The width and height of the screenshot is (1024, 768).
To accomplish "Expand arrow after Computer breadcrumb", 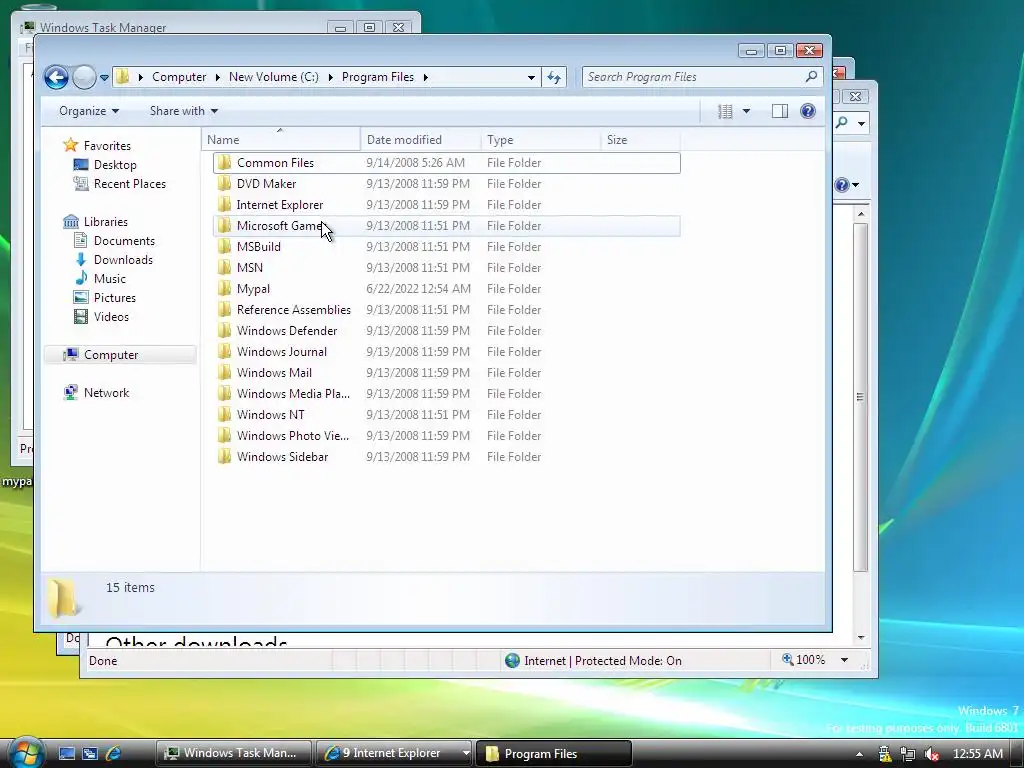I will (x=218, y=77).
